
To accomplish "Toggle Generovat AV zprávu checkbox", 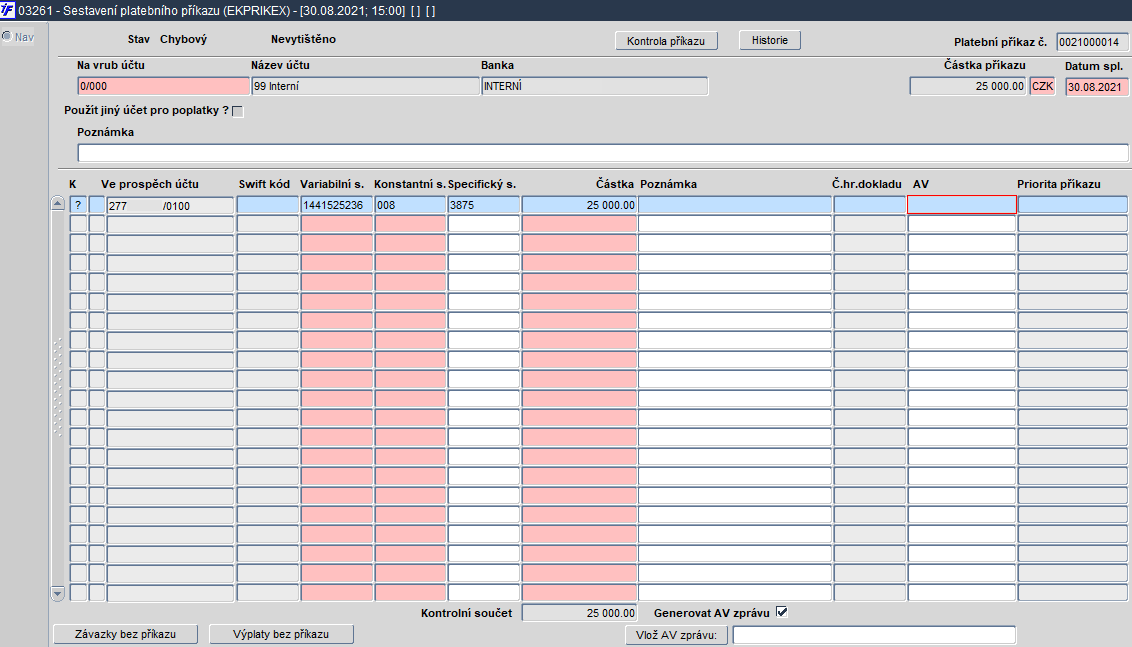I will click(781, 612).
